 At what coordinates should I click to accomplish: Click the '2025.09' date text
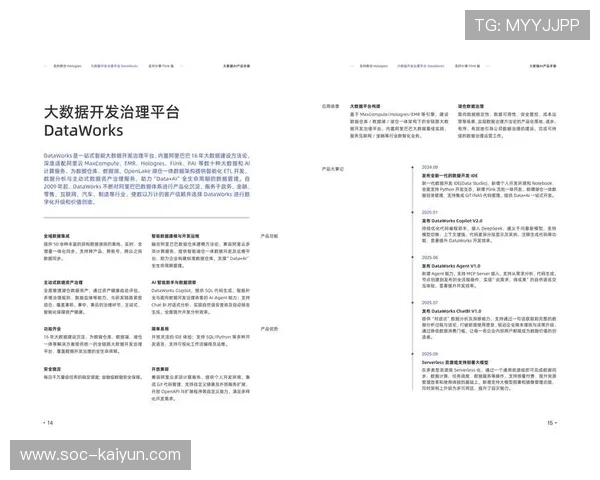(430, 354)
